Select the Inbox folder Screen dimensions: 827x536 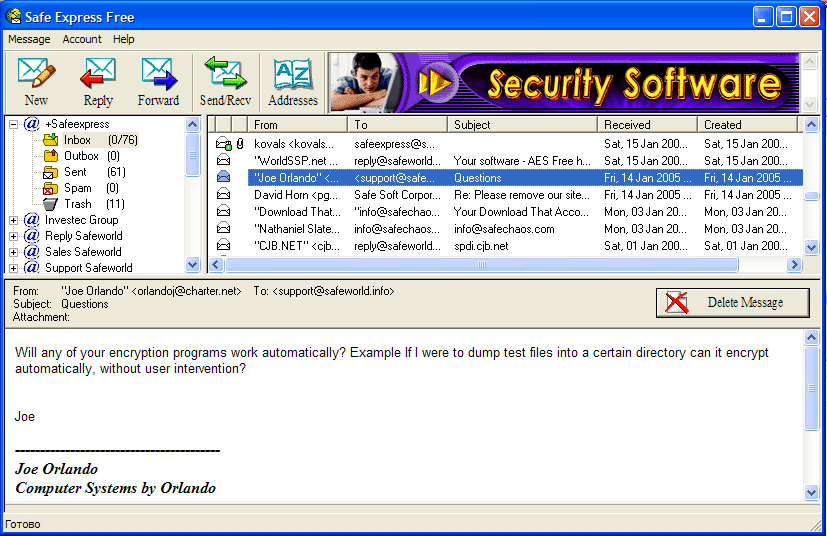[100, 140]
